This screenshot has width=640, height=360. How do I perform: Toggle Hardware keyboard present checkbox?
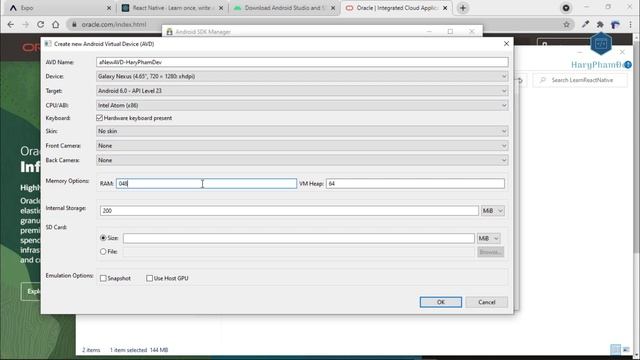click(100, 118)
